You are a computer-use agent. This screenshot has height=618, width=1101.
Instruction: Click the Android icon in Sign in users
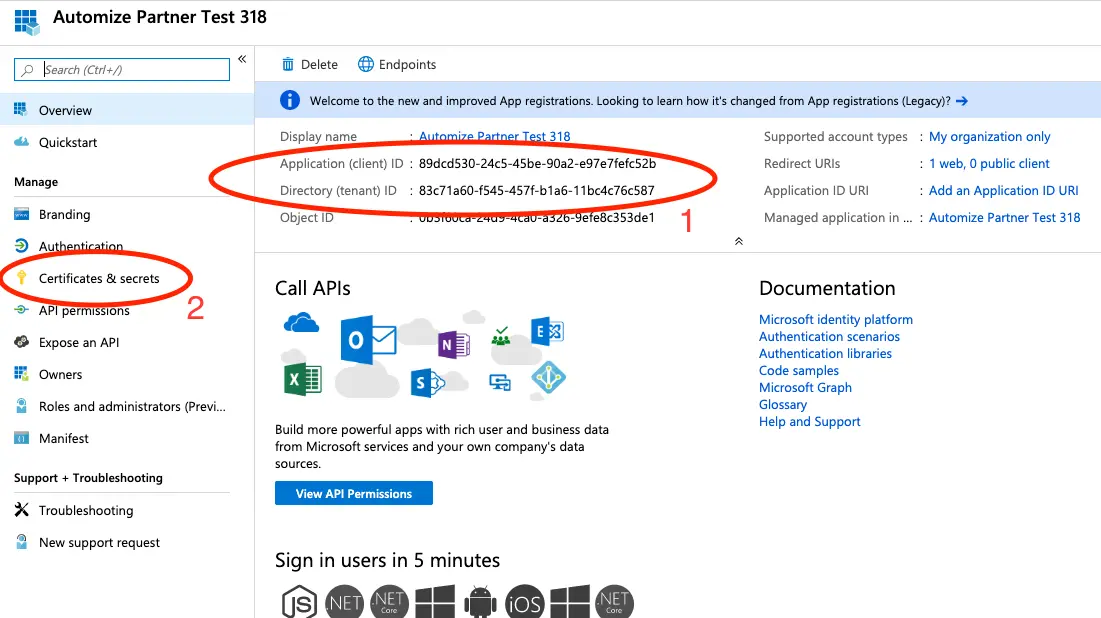[479, 601]
